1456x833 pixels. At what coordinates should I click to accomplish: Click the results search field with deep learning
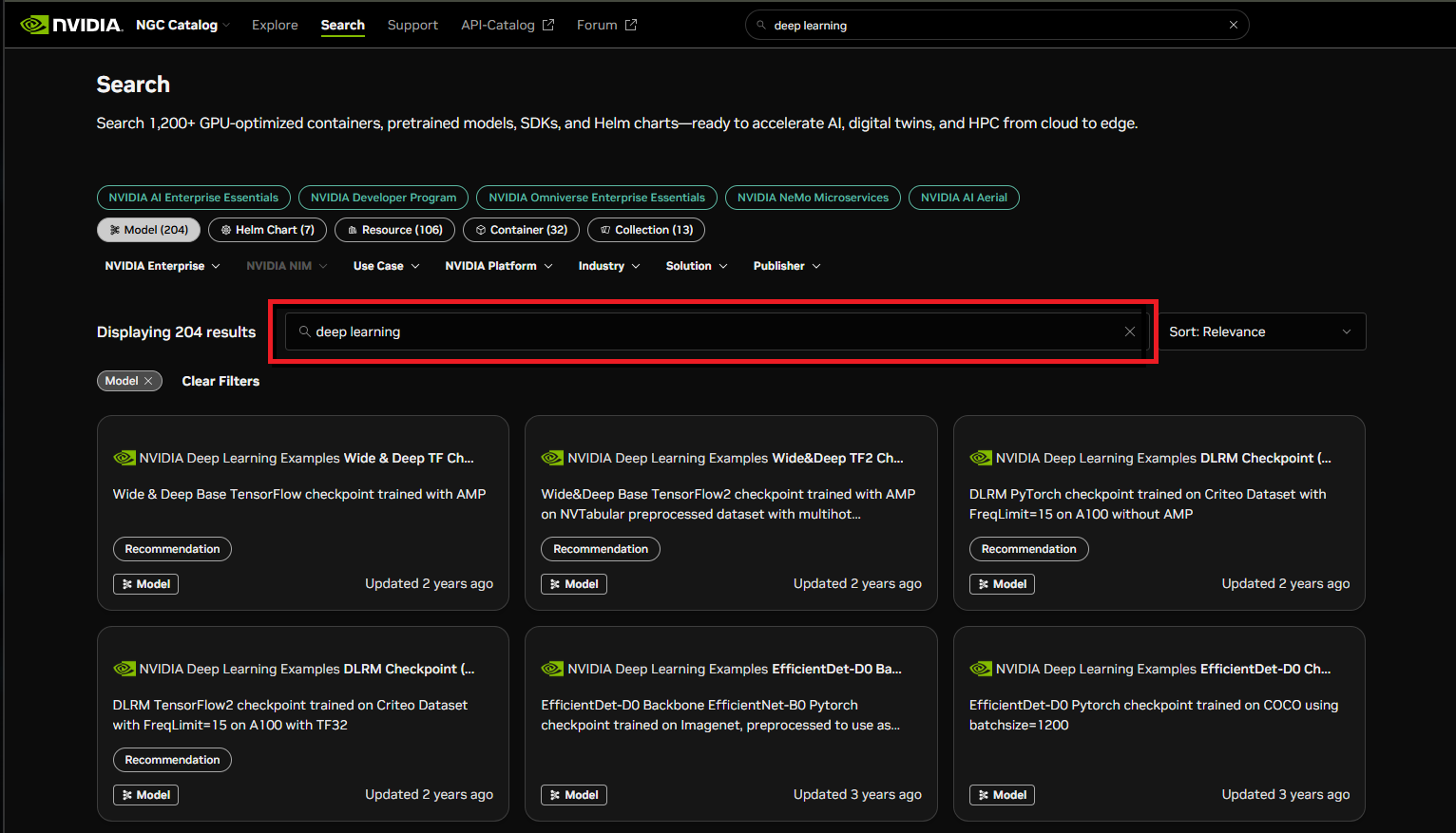click(x=718, y=331)
